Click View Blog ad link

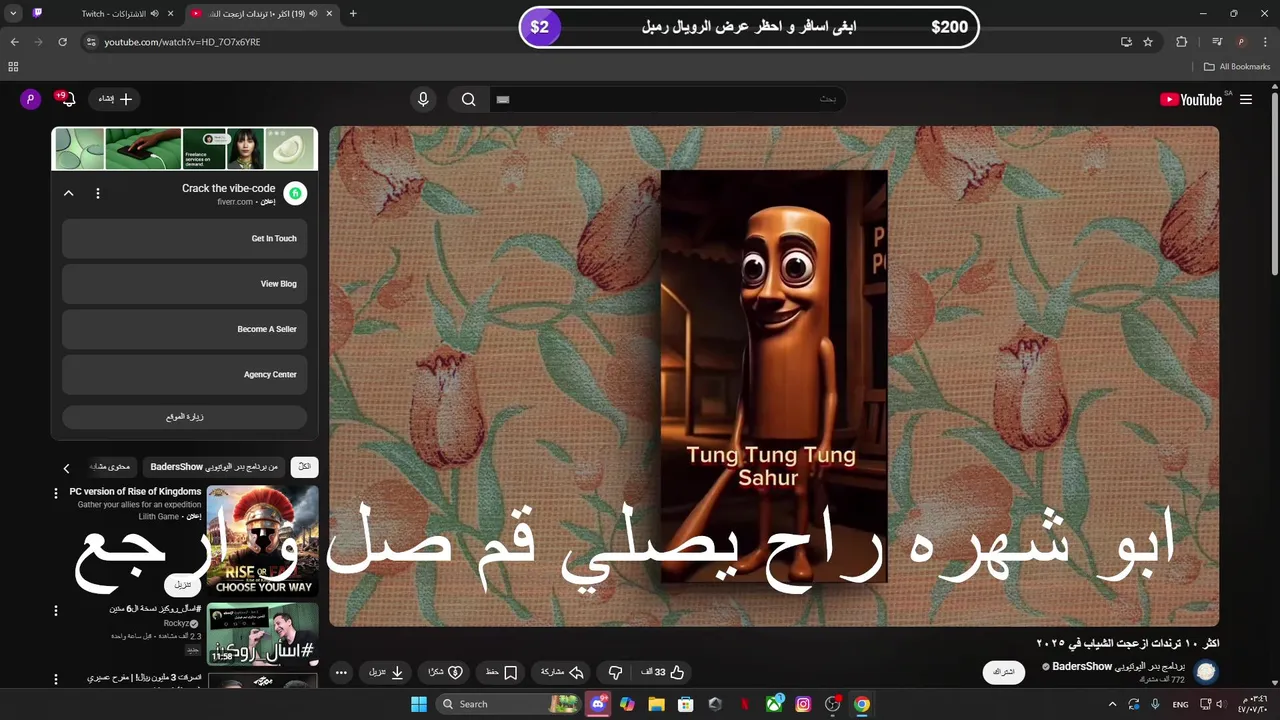point(185,284)
